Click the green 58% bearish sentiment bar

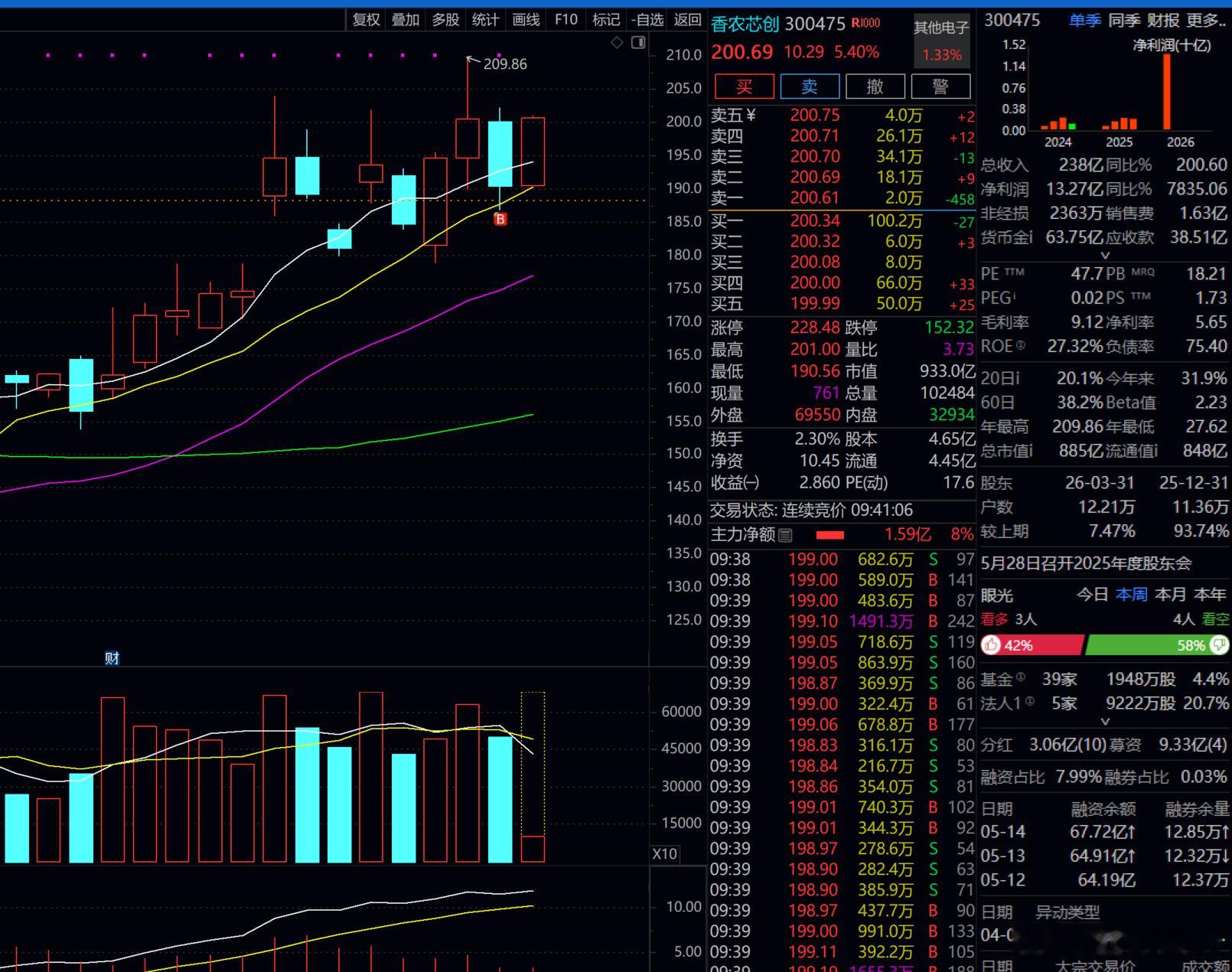click(x=1158, y=645)
